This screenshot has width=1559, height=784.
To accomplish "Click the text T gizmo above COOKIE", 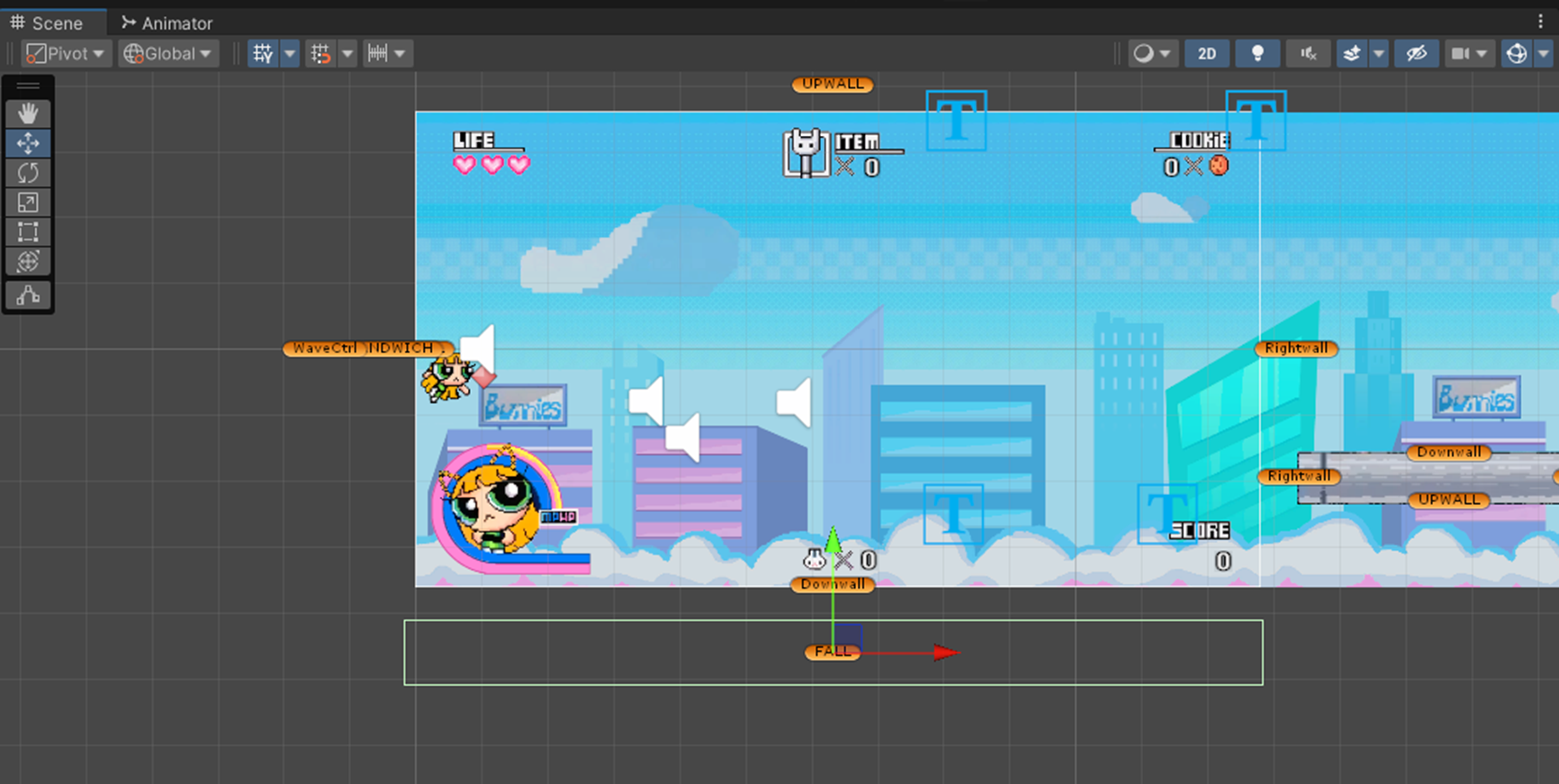I will pos(1256,121).
